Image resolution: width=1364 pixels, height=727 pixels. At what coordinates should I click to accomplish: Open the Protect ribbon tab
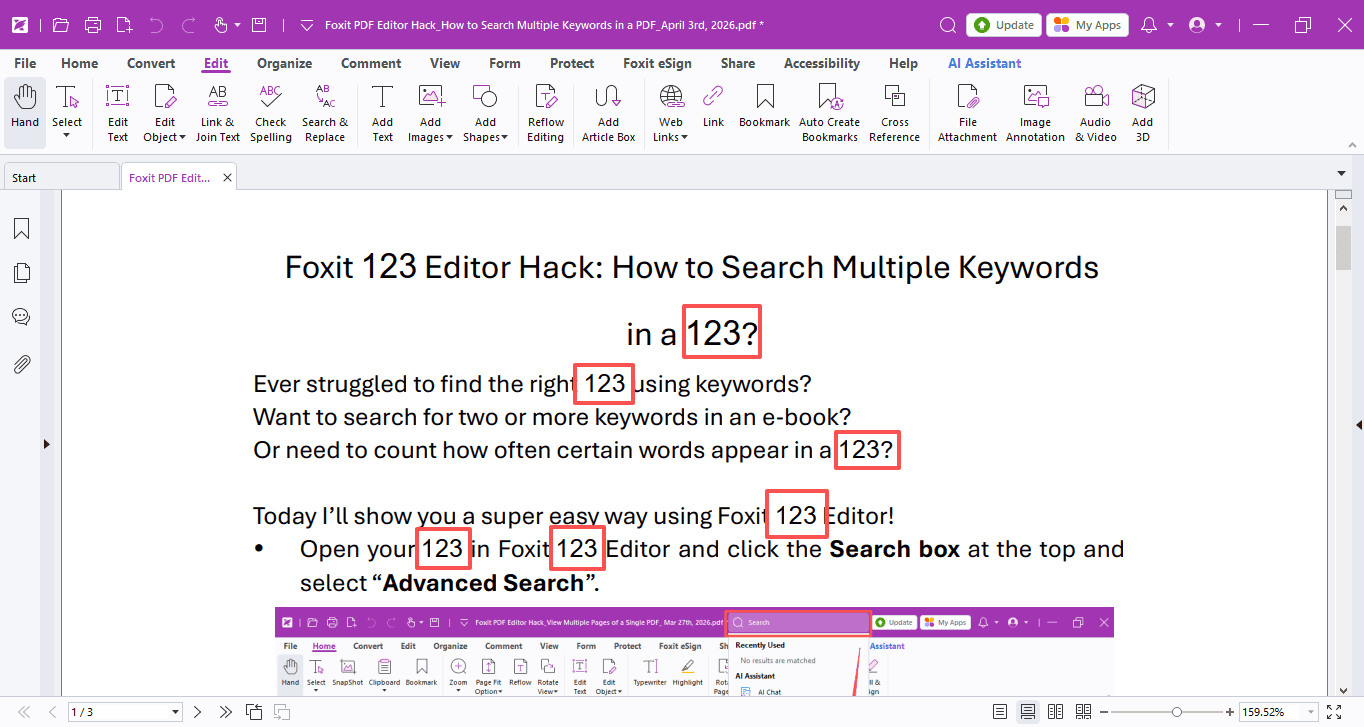(572, 63)
